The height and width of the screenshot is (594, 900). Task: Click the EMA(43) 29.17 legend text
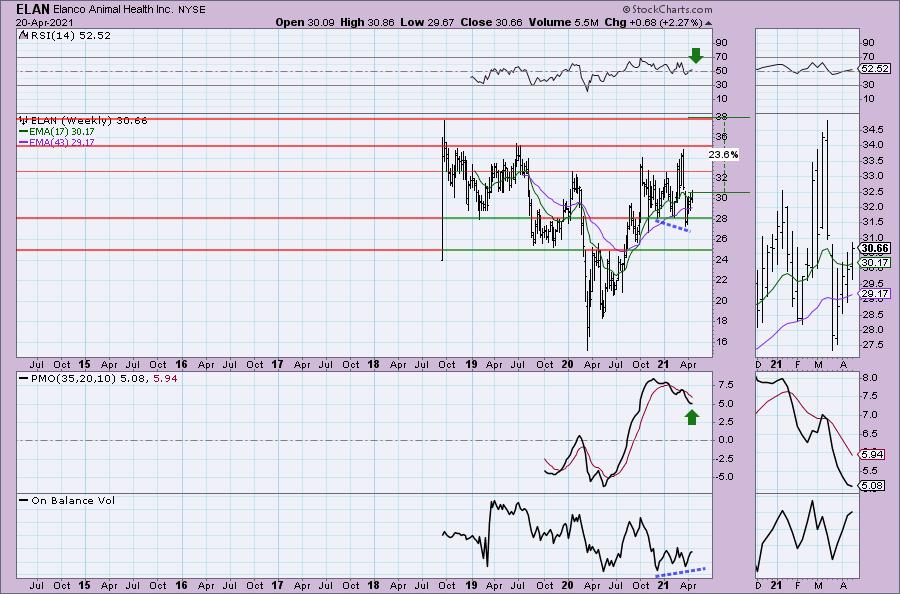pos(62,142)
